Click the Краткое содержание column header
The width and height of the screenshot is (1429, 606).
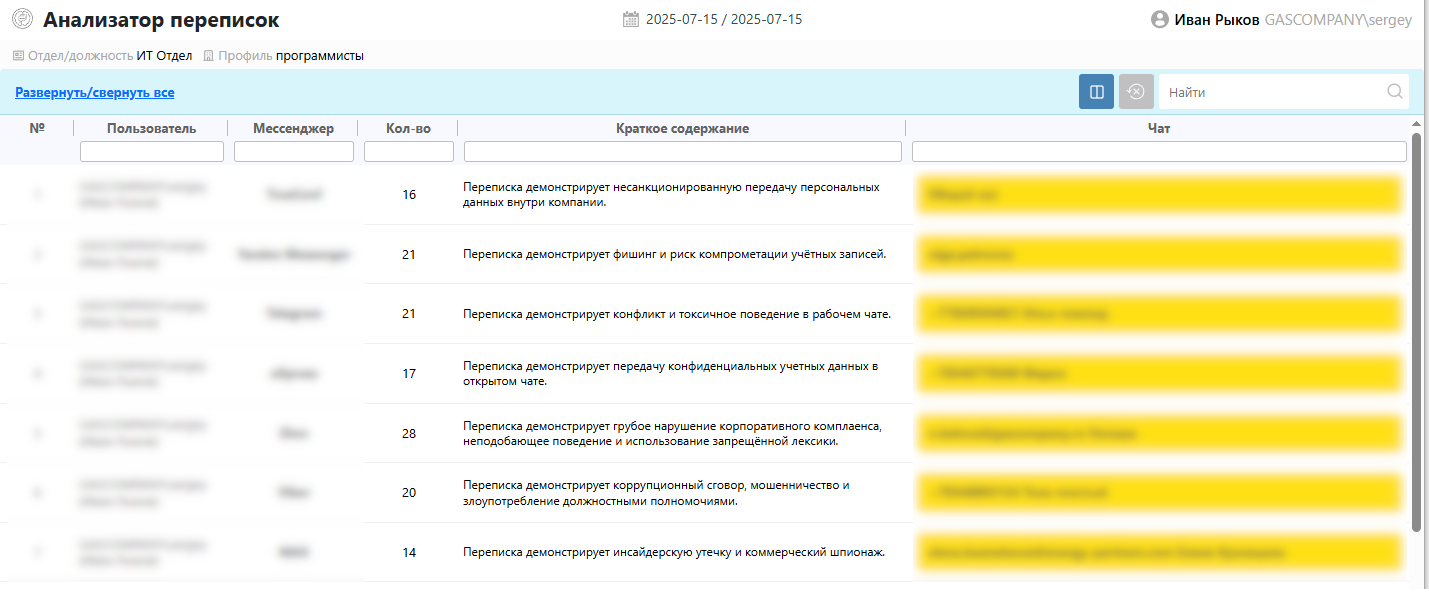682,128
